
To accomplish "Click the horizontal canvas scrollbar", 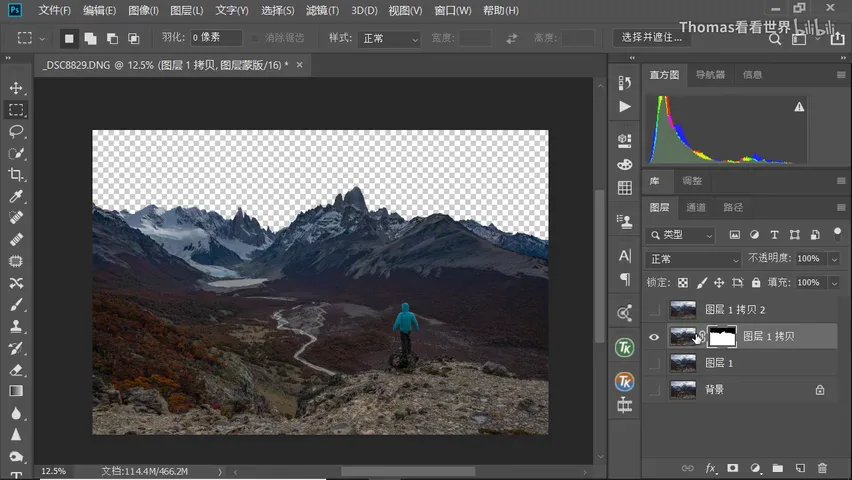I will (x=409, y=471).
